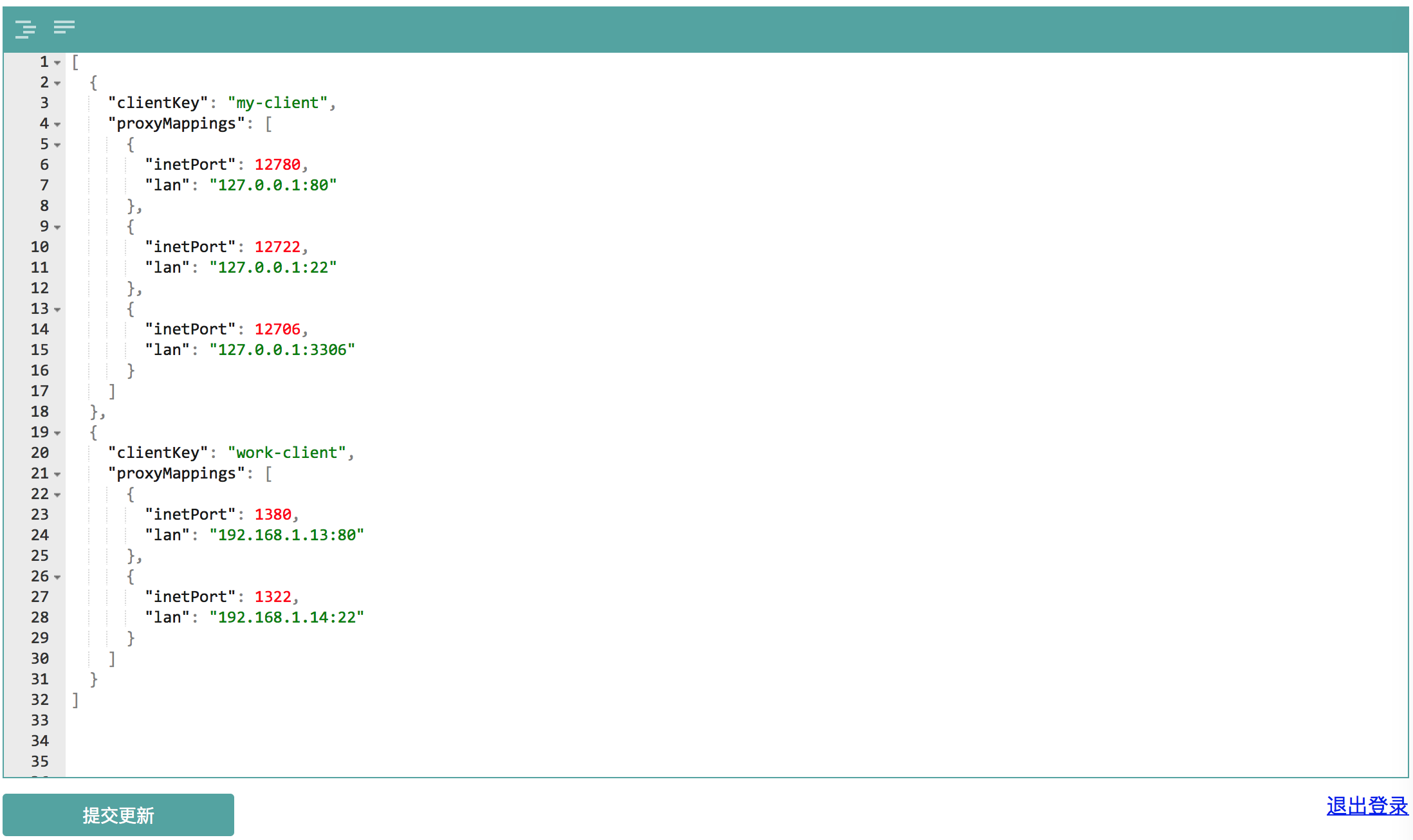Image resolution: width=1413 pixels, height=840 pixels.
Task: Collapse the work-client object at line 19
Action: point(58,433)
